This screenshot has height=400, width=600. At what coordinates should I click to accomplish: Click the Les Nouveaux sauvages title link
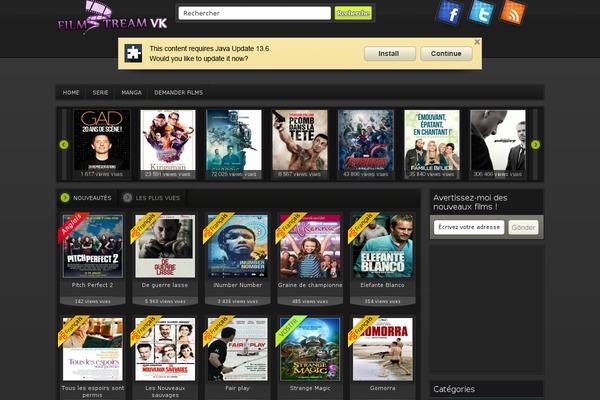point(165,391)
